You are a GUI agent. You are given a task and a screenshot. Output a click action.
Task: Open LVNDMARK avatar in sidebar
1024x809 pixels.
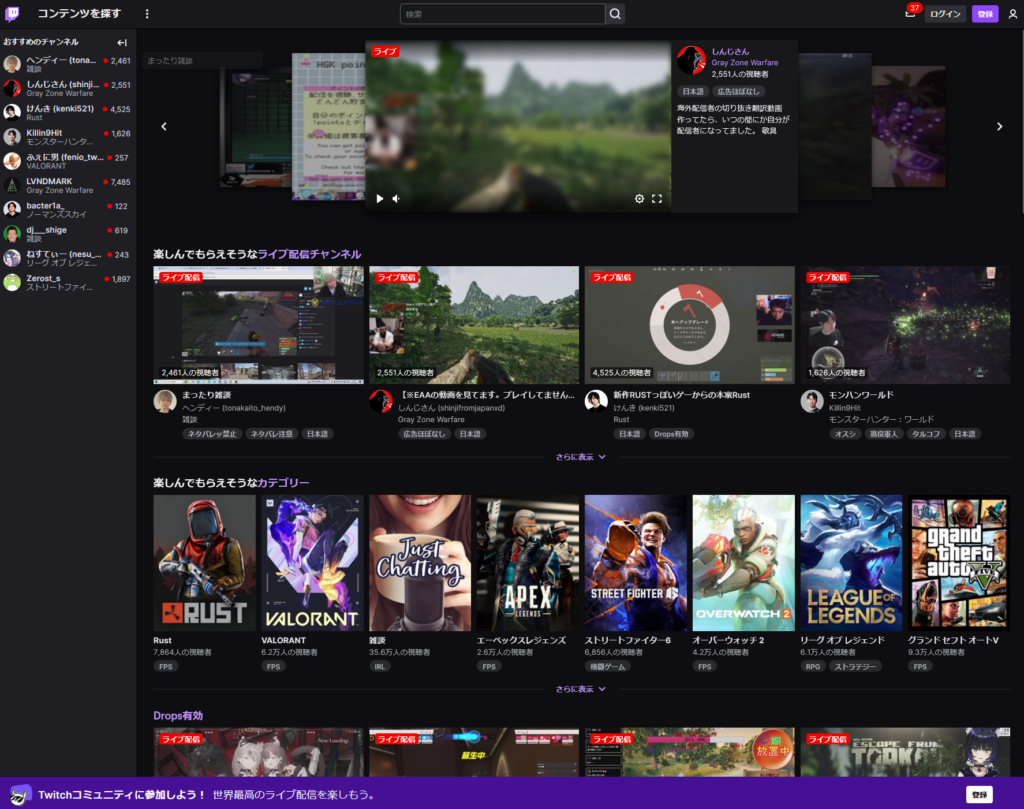click(12, 185)
